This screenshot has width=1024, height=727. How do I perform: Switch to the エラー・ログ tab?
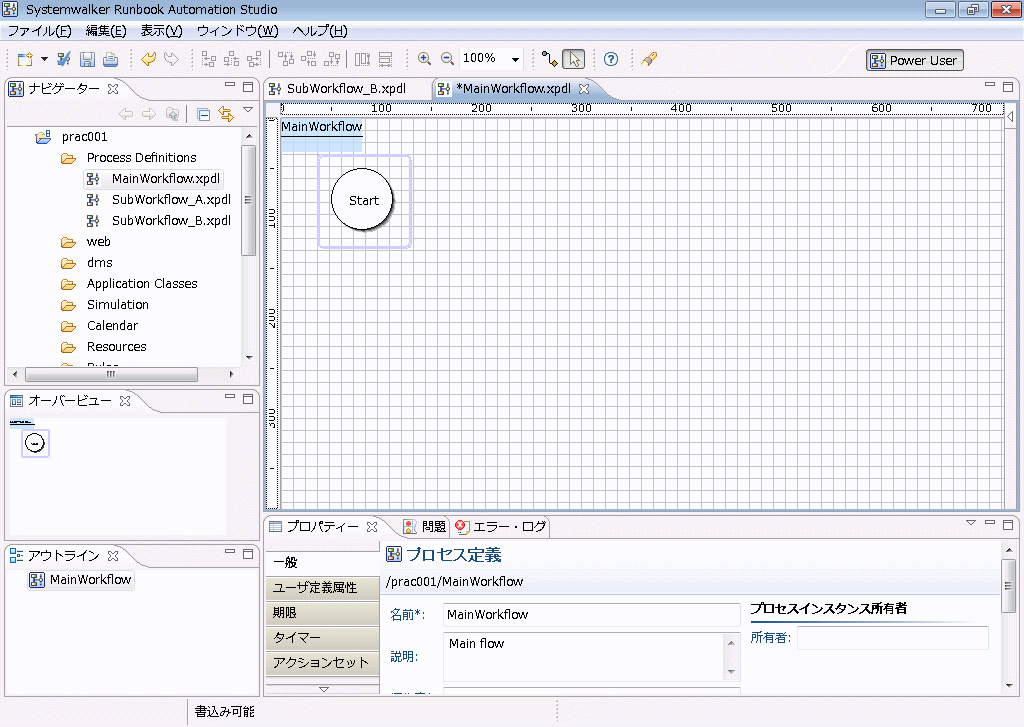(500, 526)
